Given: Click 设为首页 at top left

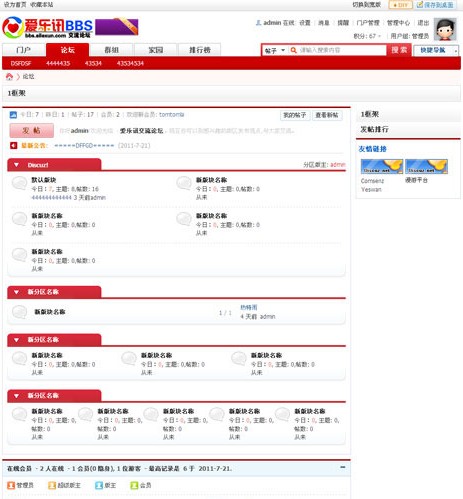Looking at the screenshot, I should click(x=15, y=5).
